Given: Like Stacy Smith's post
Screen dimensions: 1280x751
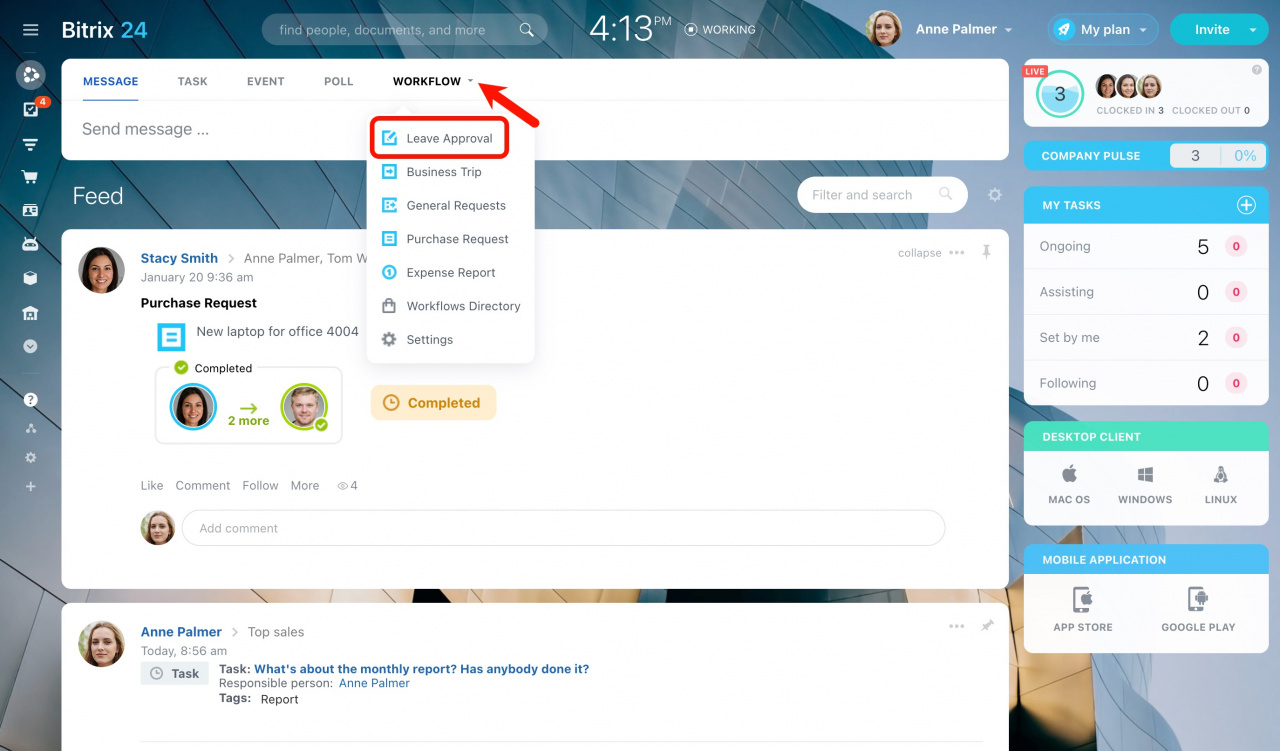Looking at the screenshot, I should 152,485.
